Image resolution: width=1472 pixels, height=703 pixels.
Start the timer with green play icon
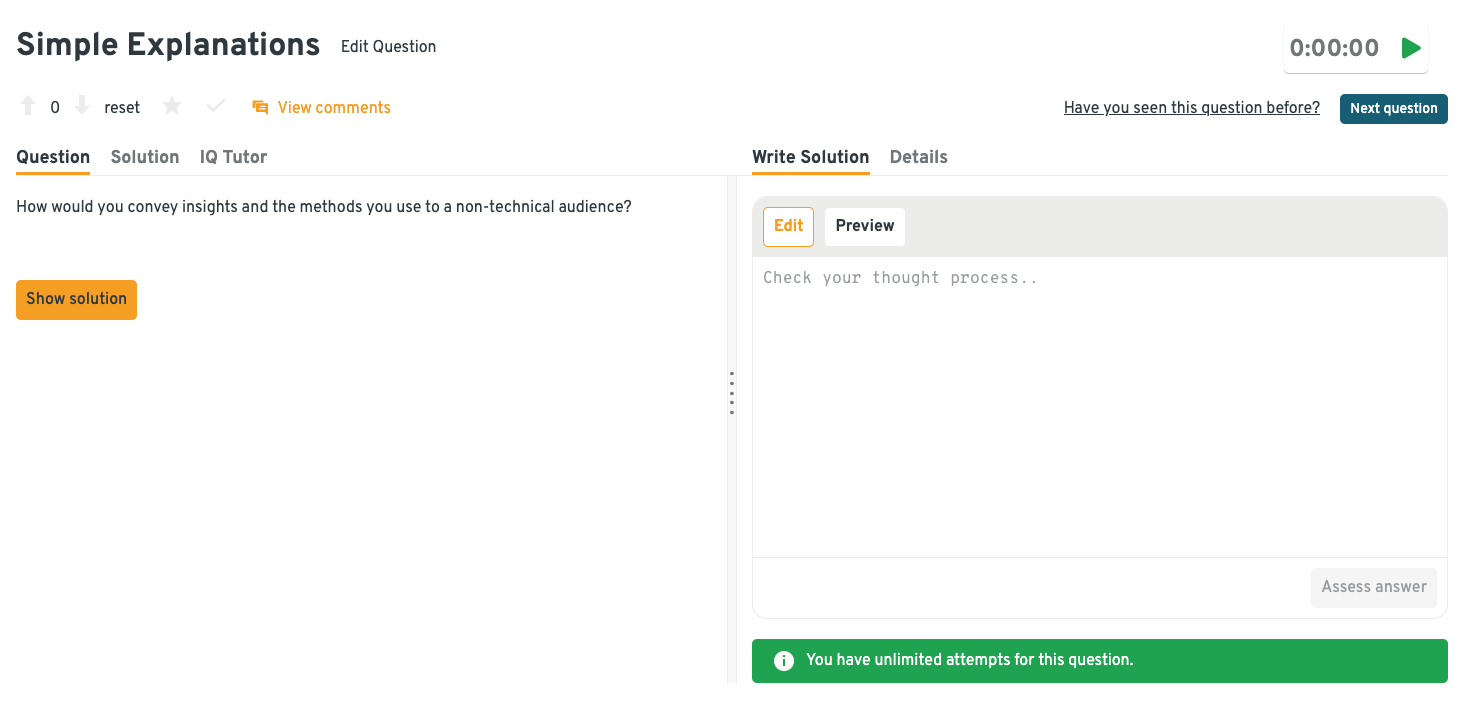[1411, 48]
